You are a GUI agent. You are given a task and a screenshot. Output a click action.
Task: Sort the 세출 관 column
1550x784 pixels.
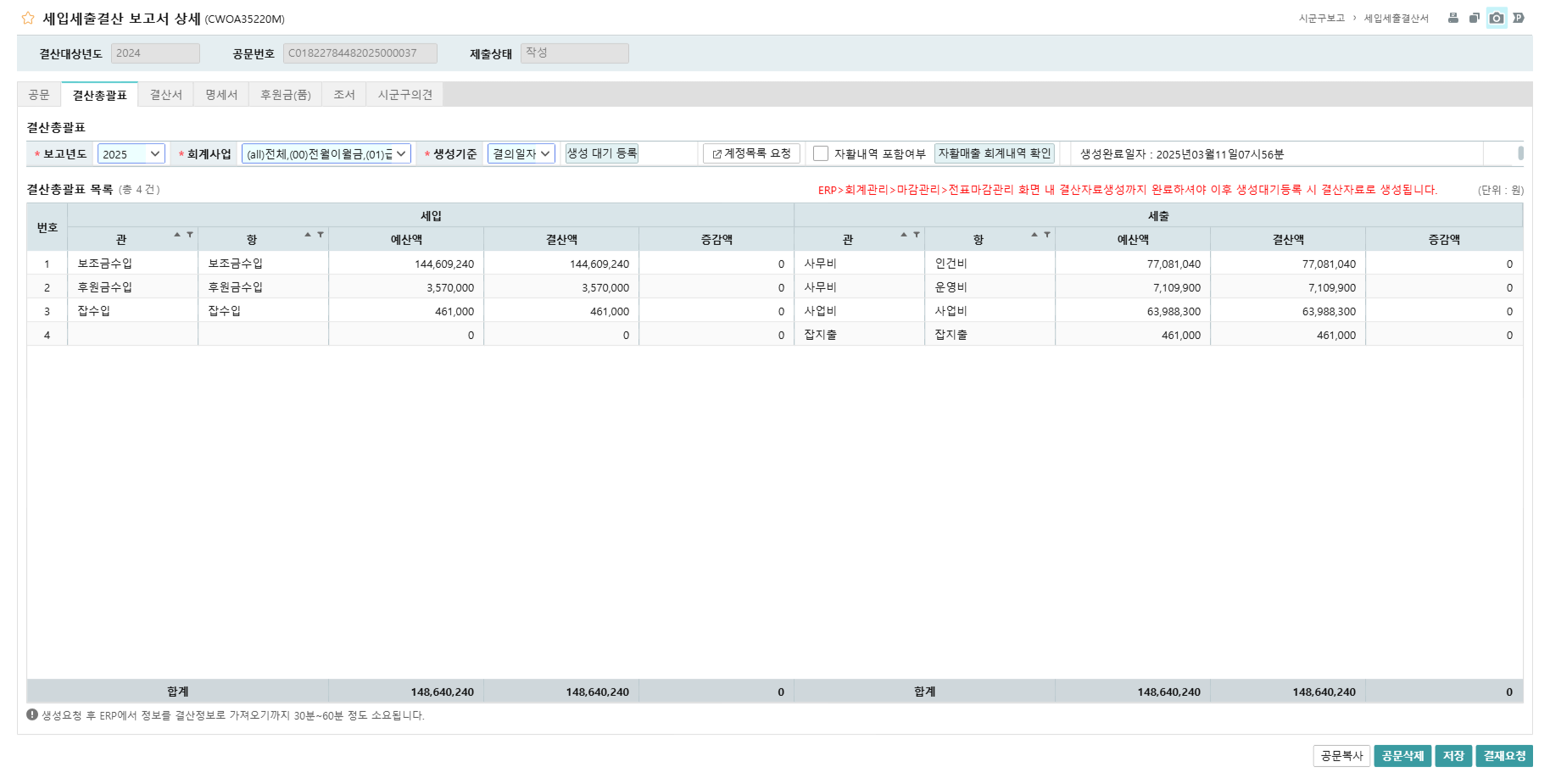904,235
